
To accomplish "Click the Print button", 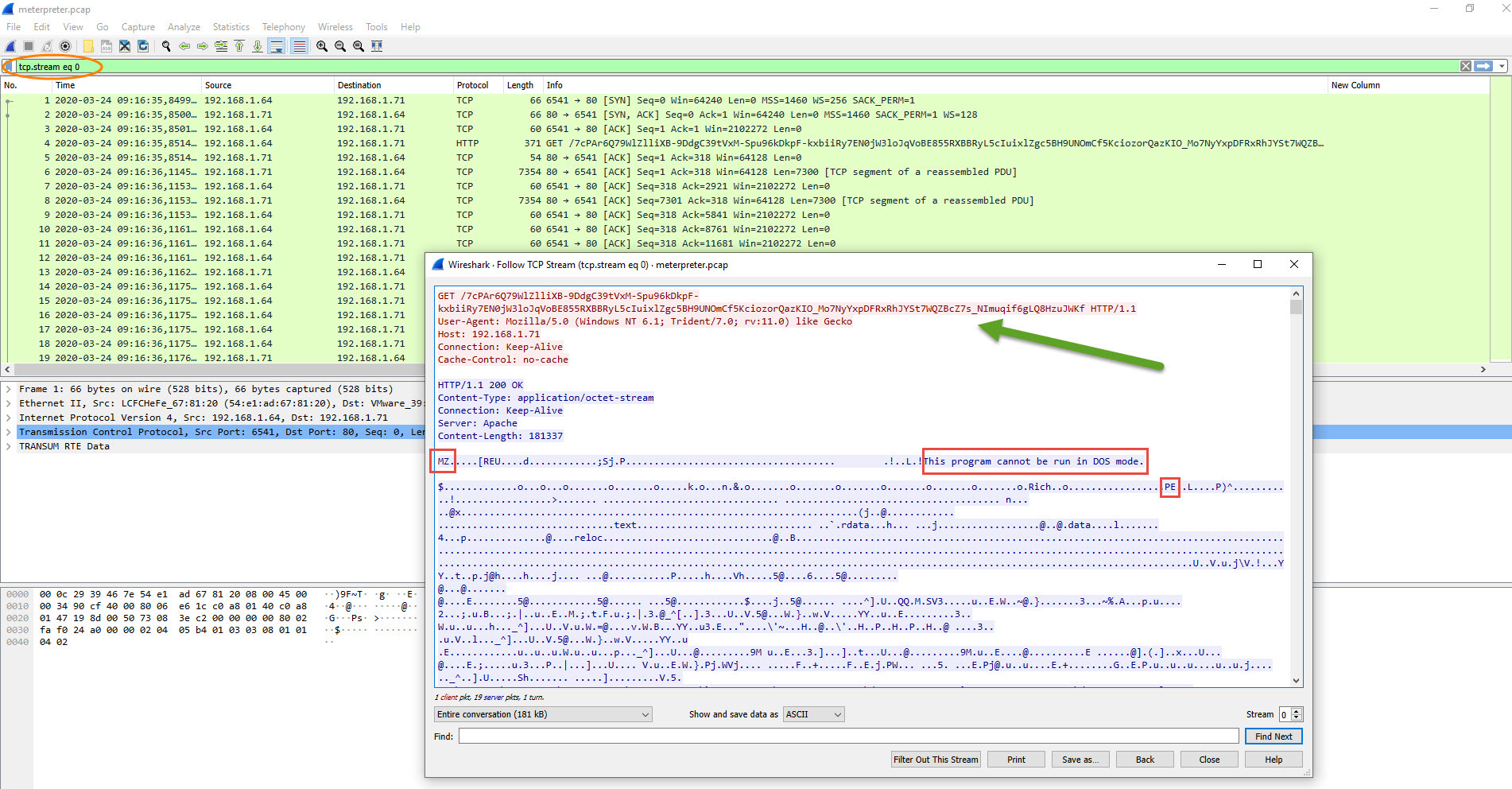I will coord(1016,760).
